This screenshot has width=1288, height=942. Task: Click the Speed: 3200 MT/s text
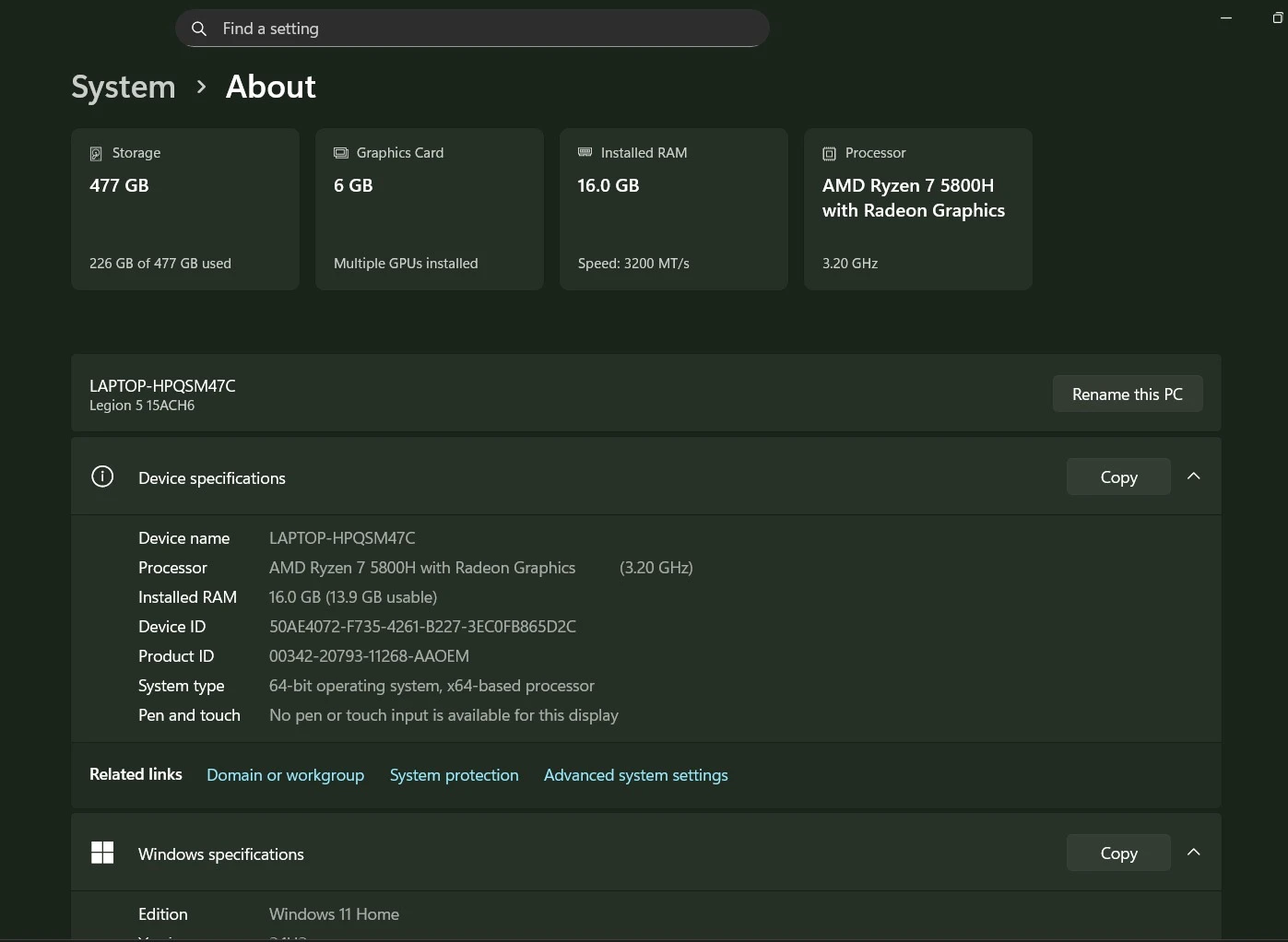tap(633, 264)
